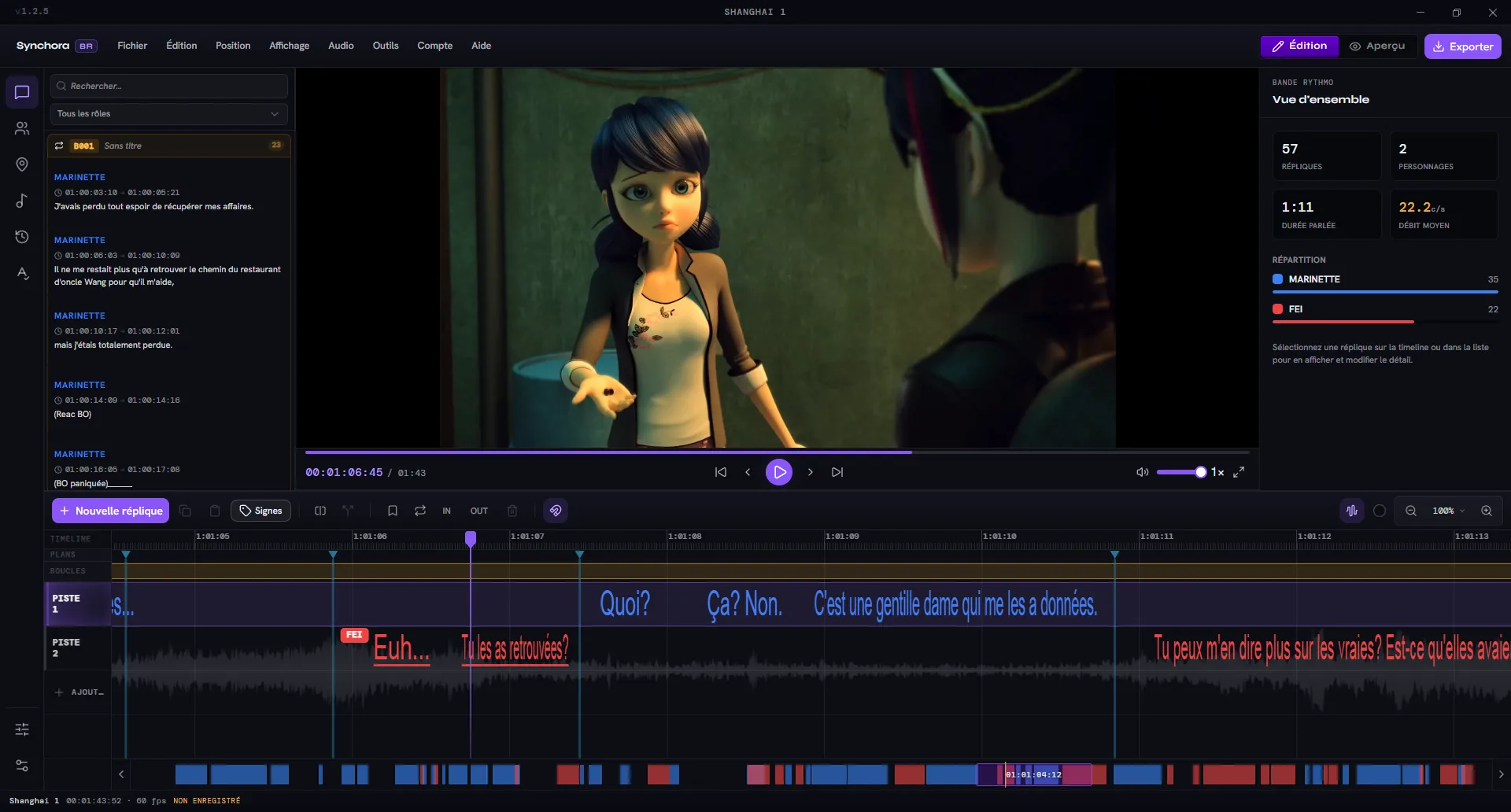Click the bottom sidebar preferences toggles icon

tap(22, 766)
